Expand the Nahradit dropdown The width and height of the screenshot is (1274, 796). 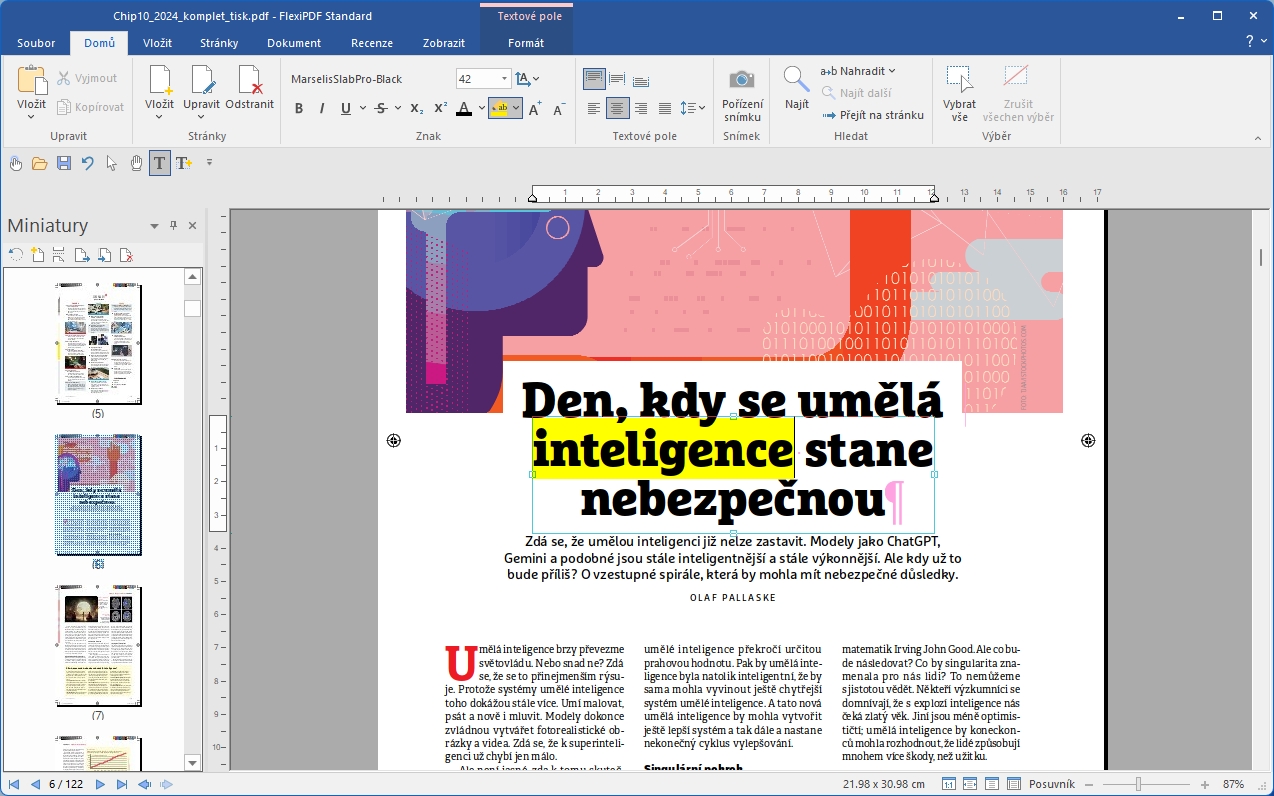pyautogui.click(x=892, y=71)
